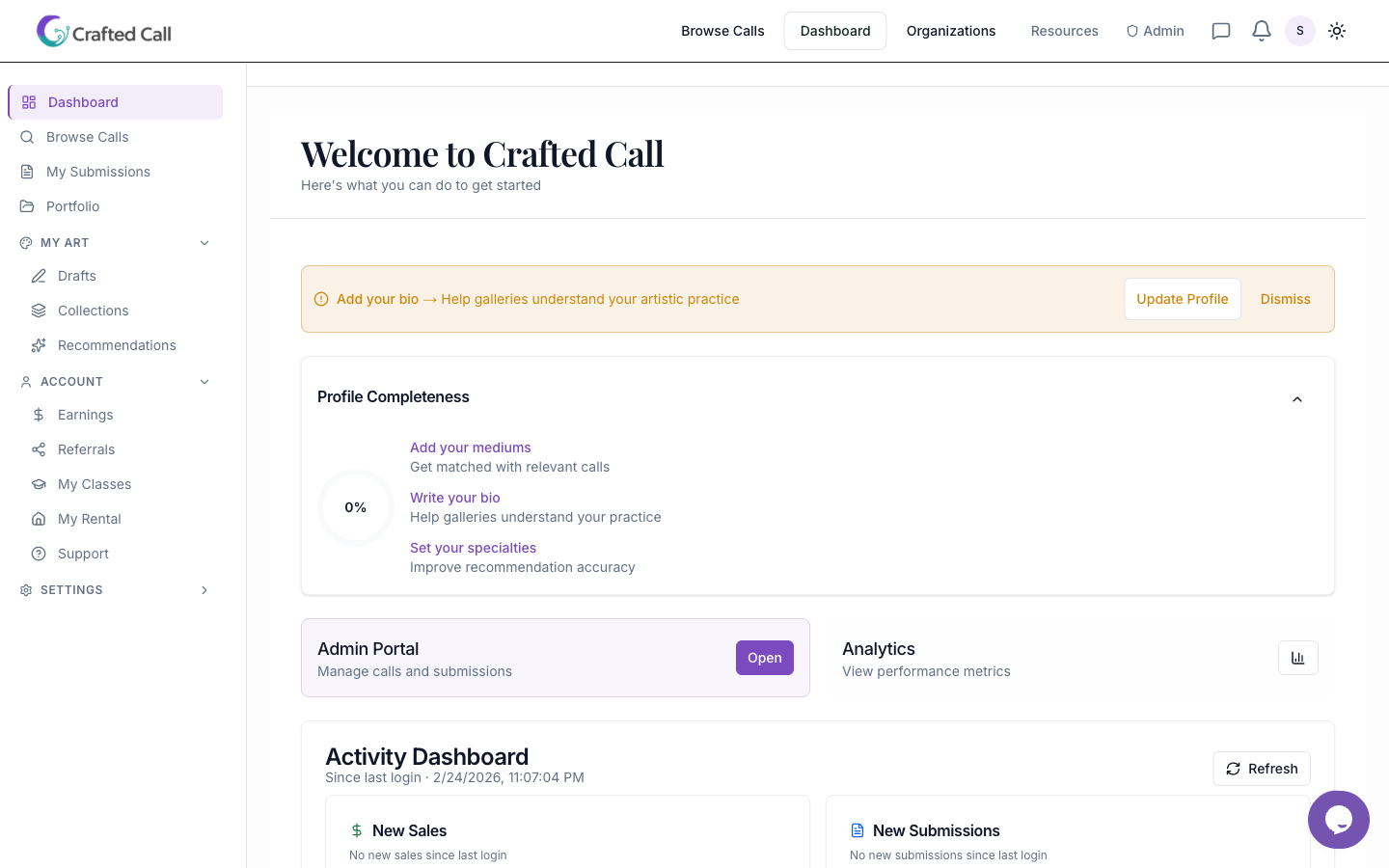
Task: Open the notifications bell
Action: pos(1261,30)
